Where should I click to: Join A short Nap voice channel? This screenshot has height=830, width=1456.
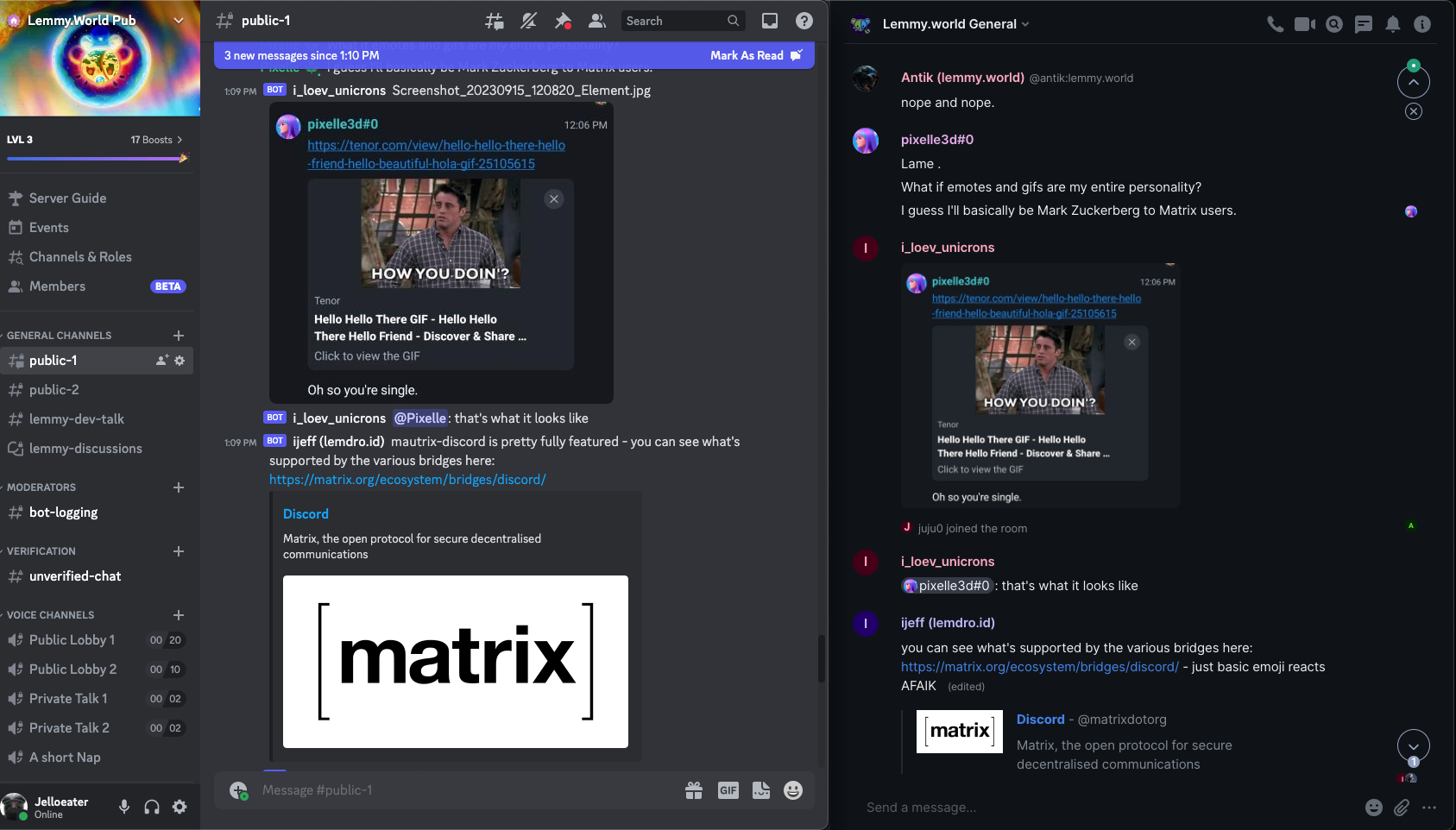(97, 758)
